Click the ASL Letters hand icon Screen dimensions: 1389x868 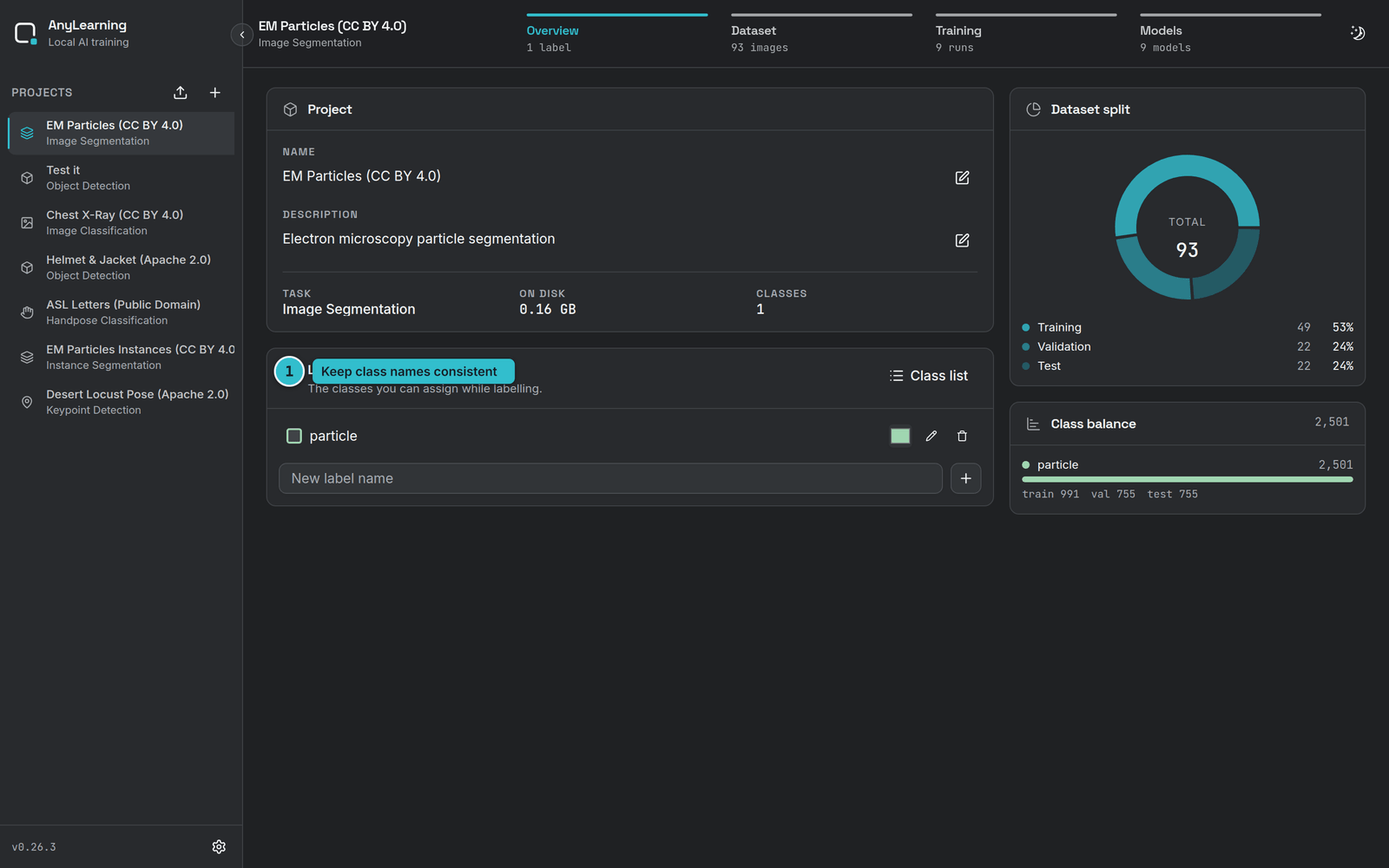click(x=27, y=312)
